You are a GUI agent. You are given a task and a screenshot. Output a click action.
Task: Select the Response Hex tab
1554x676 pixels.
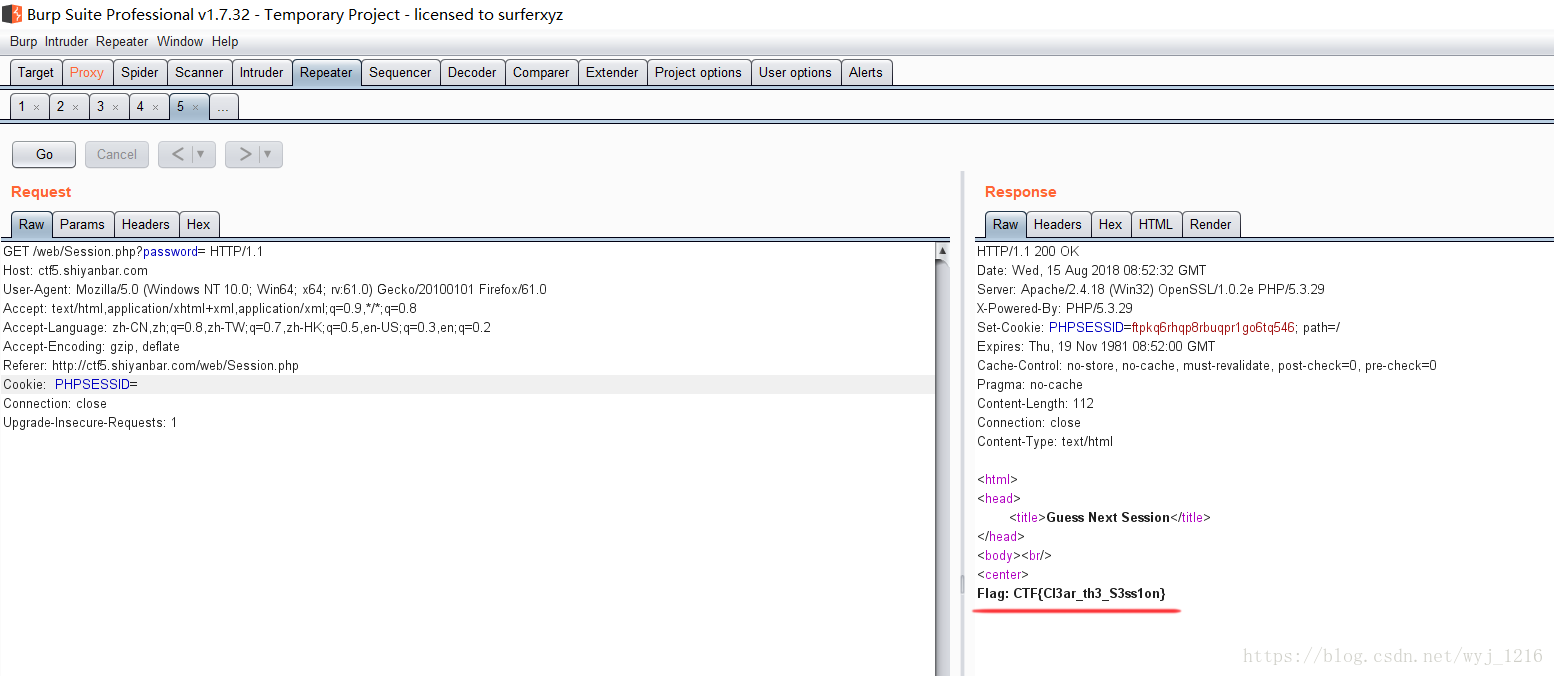1110,224
